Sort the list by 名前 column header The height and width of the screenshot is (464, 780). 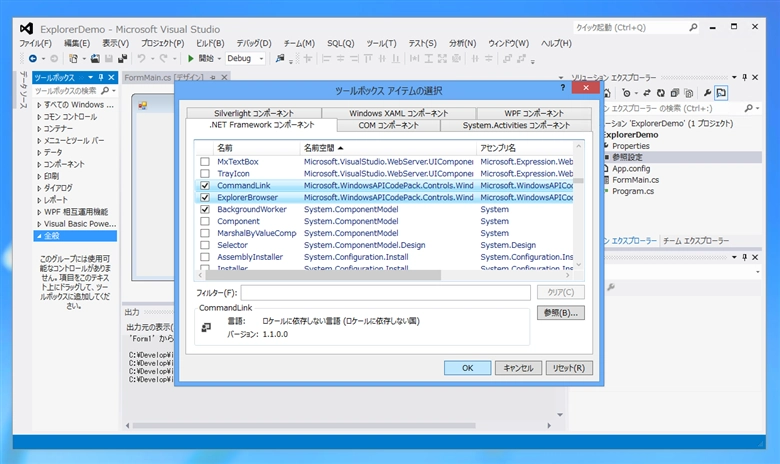tap(256, 148)
